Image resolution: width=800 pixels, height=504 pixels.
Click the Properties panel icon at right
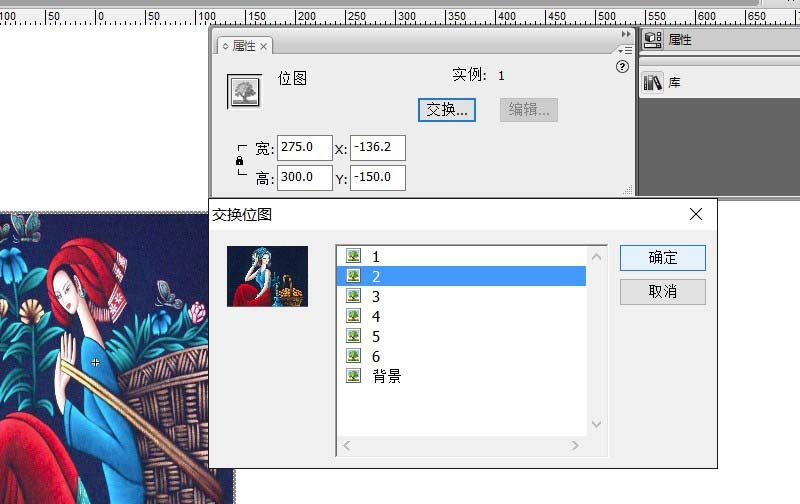click(653, 39)
